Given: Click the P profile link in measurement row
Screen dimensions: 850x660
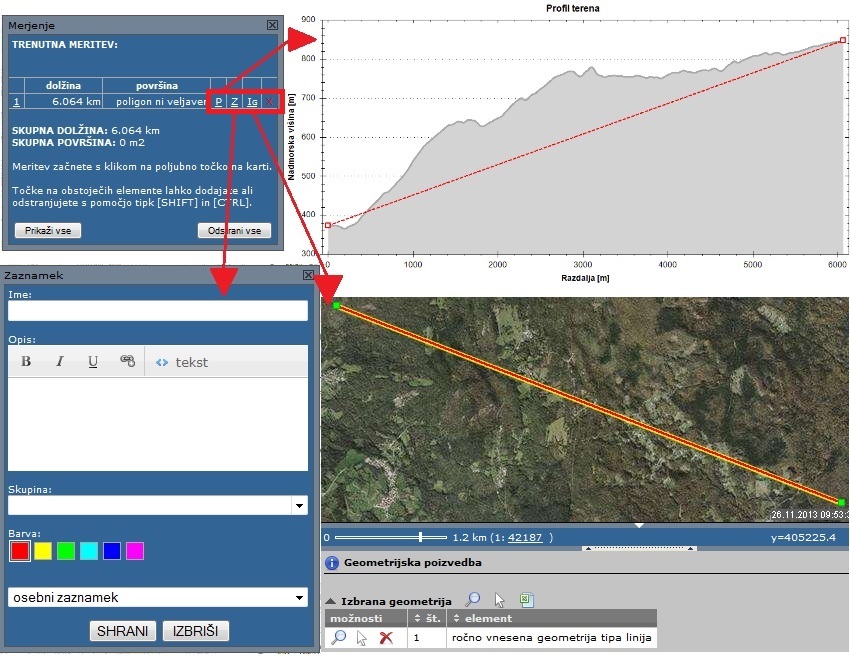Looking at the screenshot, I should point(219,102).
